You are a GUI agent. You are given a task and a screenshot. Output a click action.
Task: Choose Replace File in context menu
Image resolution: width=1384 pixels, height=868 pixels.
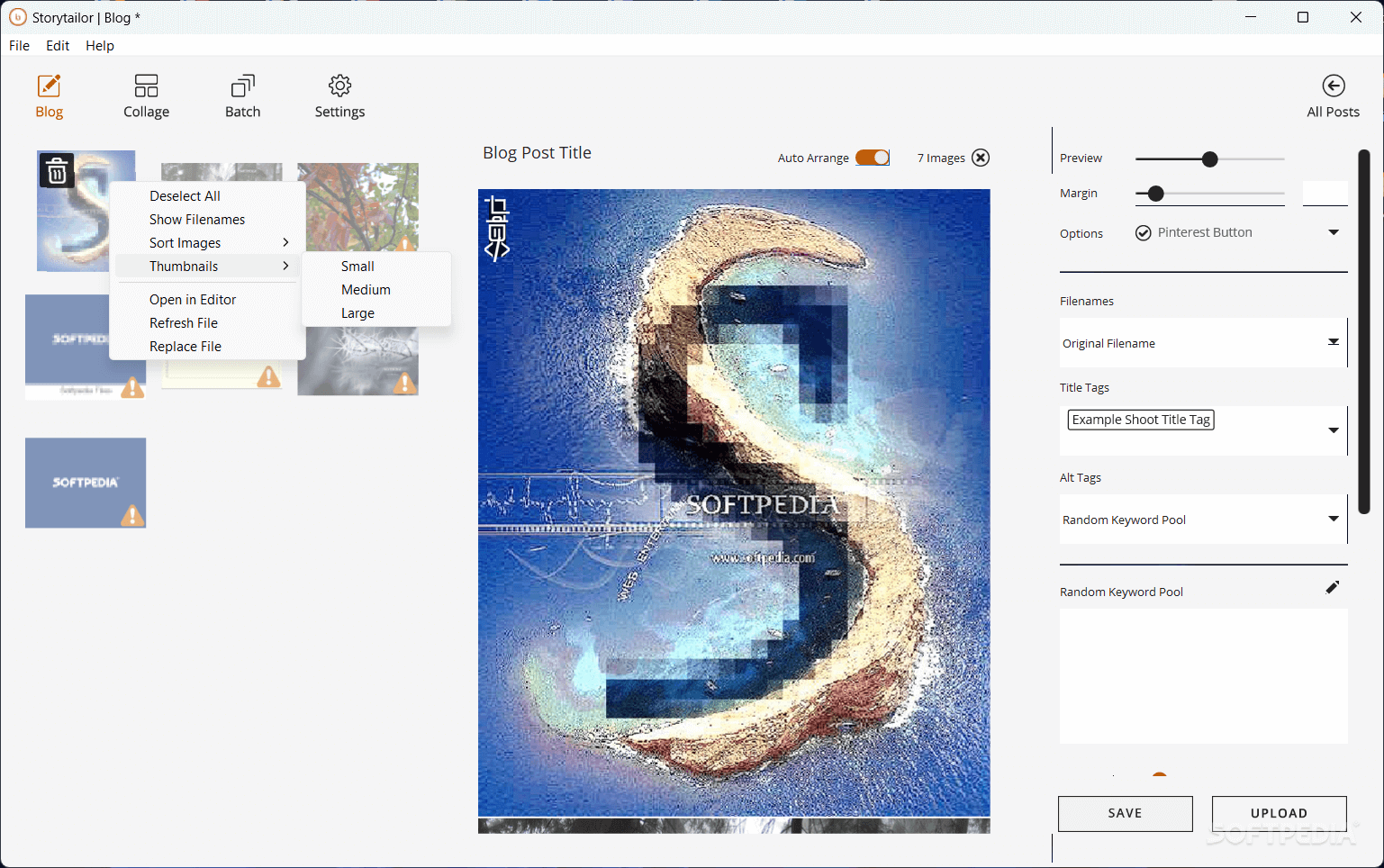[207, 347]
